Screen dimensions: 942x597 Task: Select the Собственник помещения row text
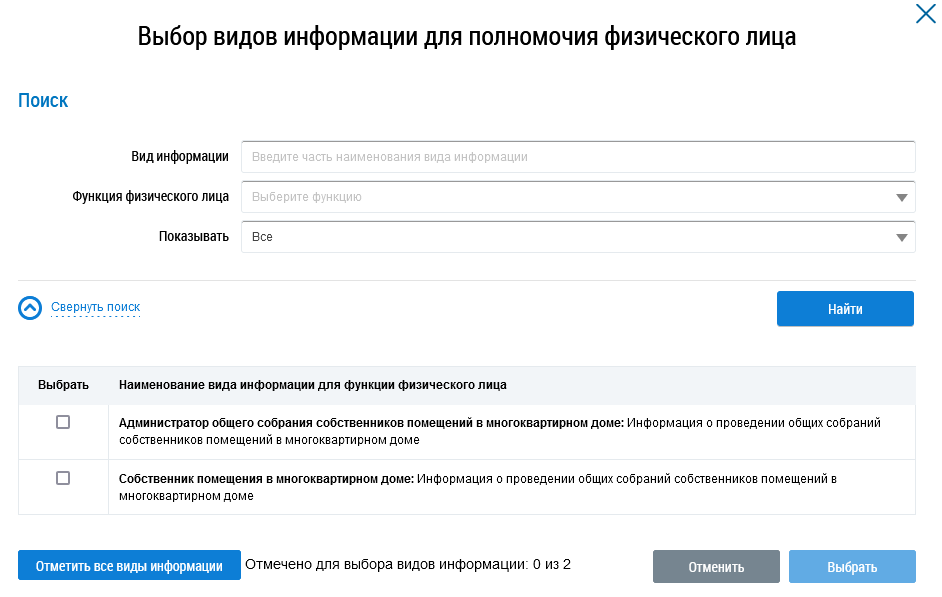pyautogui.click(x=477, y=487)
